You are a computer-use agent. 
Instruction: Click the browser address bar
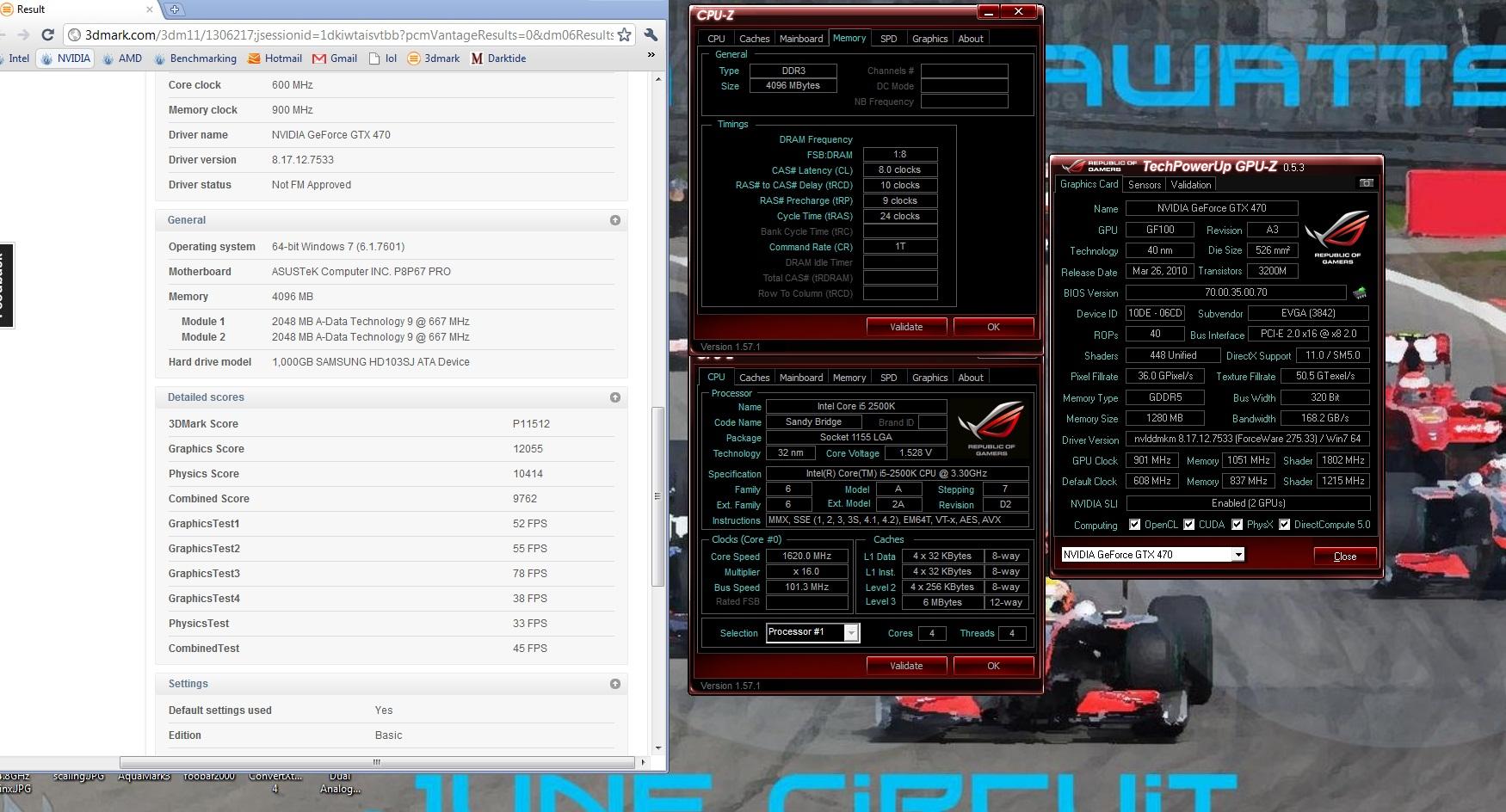[x=344, y=35]
